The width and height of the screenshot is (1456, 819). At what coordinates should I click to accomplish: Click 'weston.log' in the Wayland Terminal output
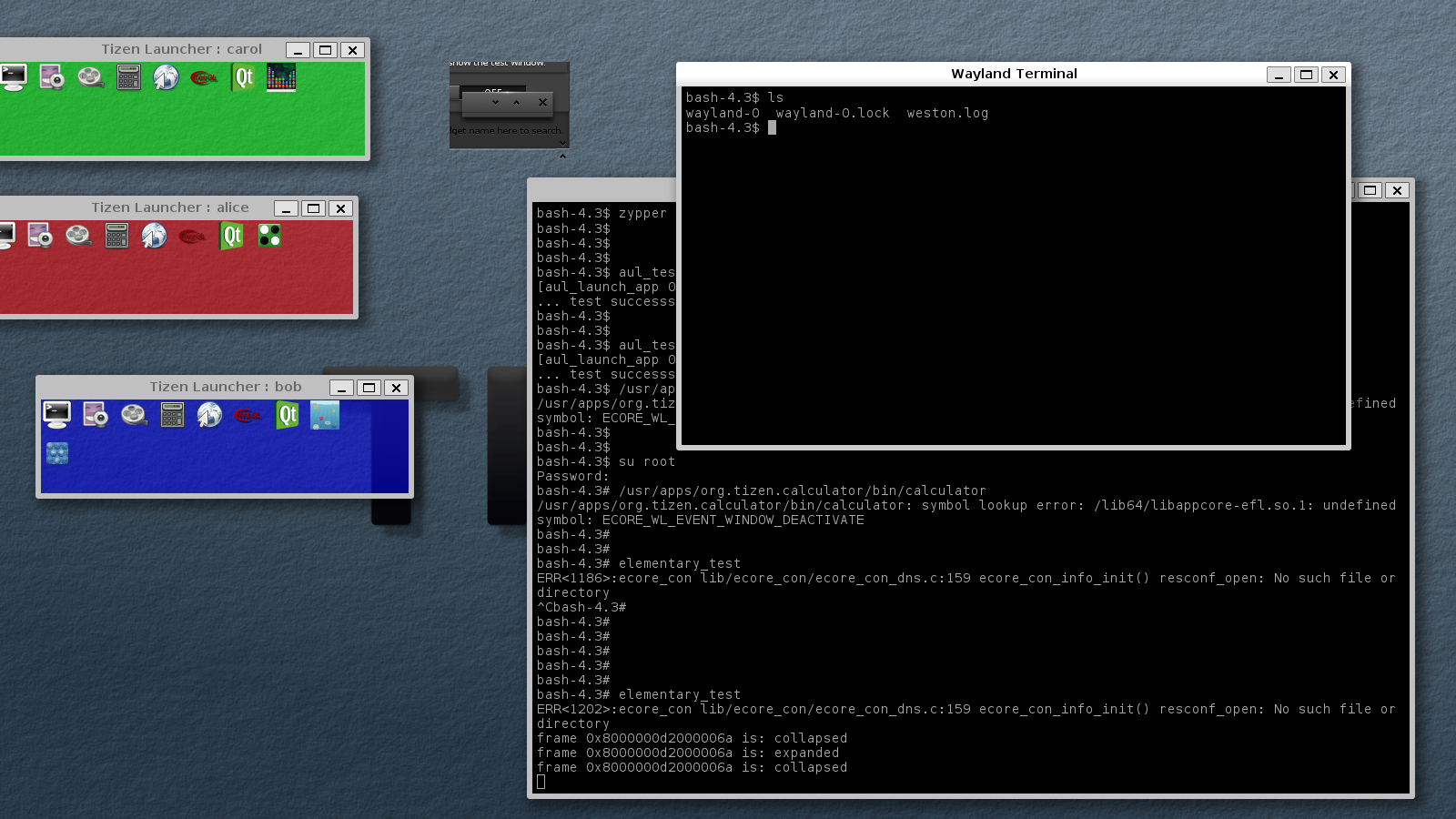point(947,113)
